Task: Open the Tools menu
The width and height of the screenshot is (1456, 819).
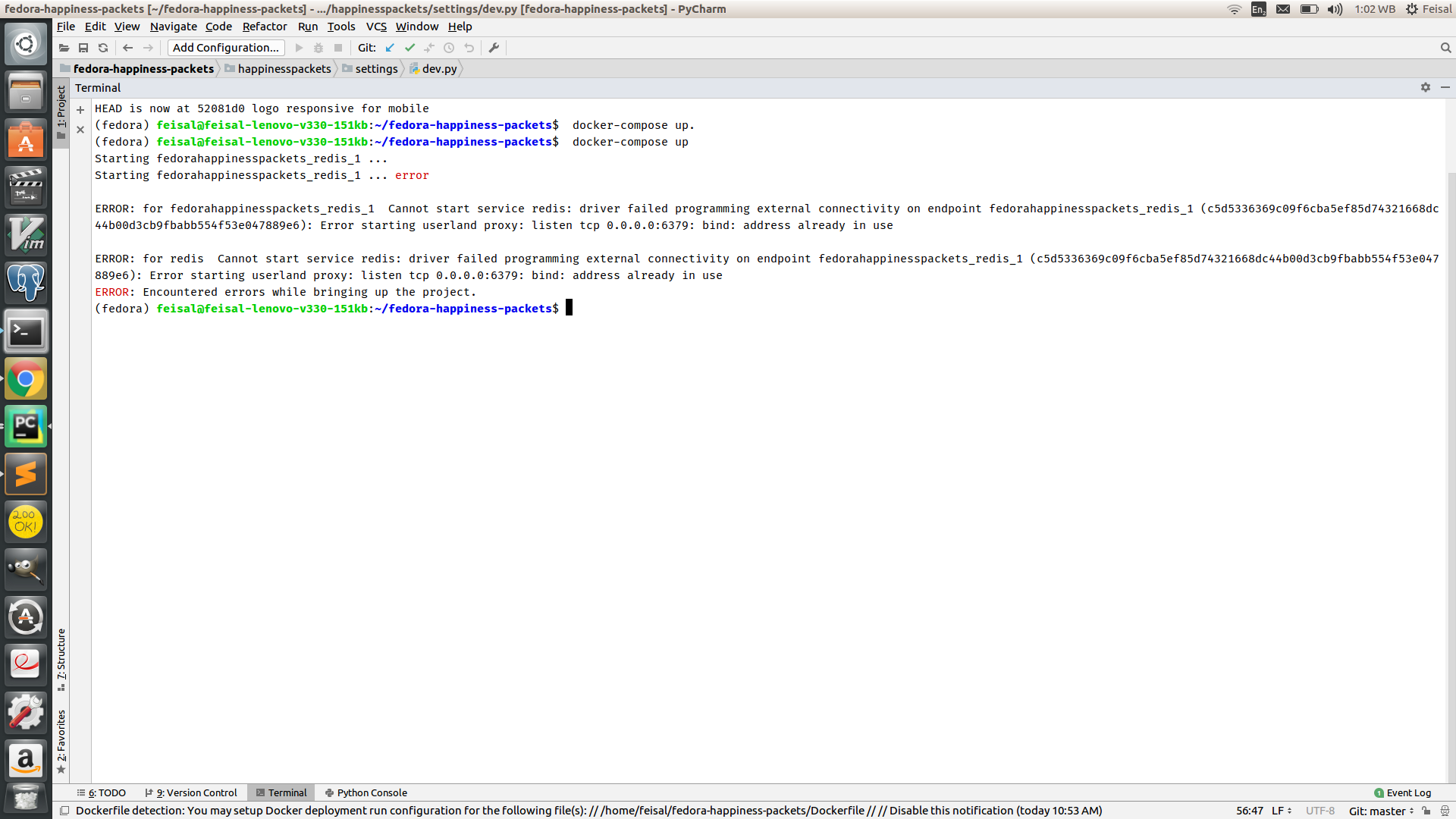Action: pos(341,27)
